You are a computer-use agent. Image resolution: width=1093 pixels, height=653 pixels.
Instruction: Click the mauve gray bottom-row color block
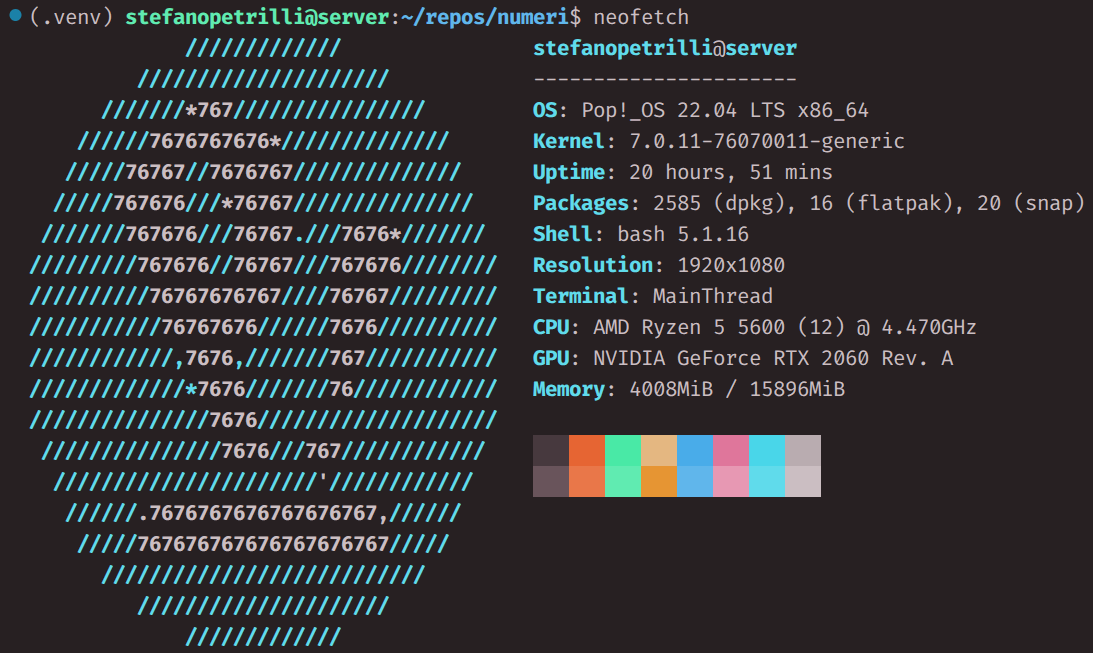point(551,482)
